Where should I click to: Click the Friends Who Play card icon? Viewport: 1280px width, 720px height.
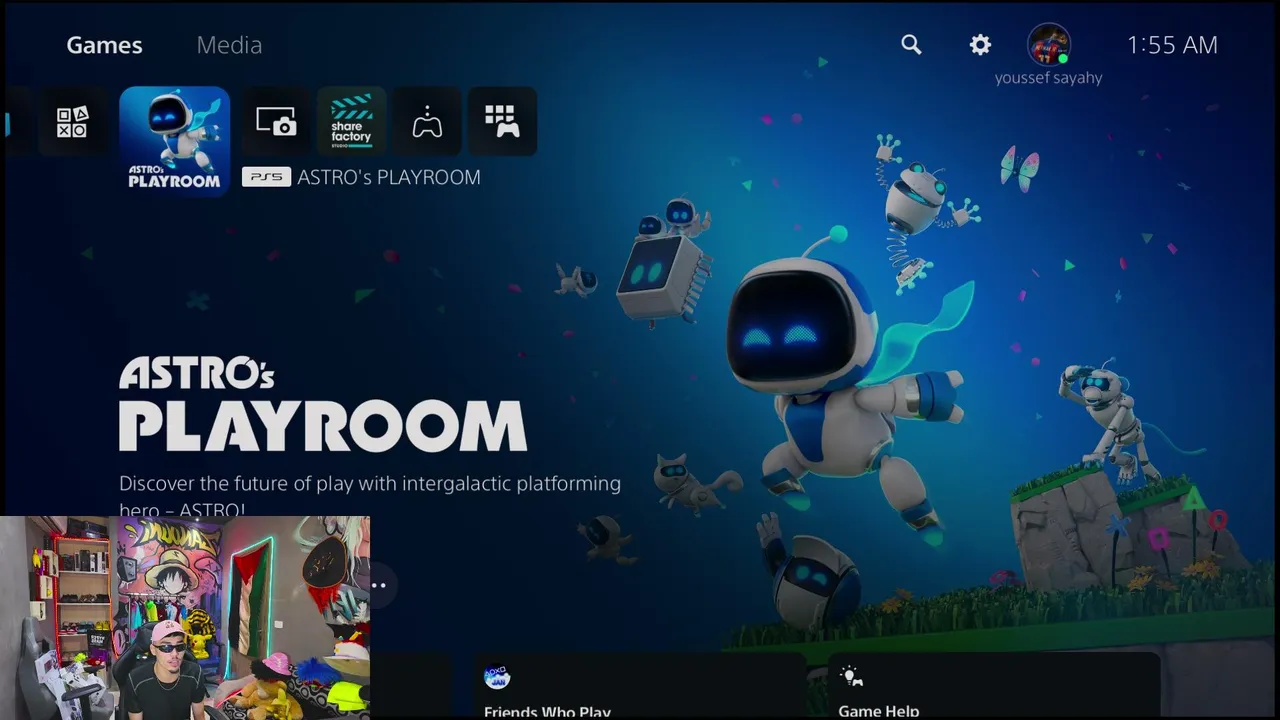tap(497, 678)
